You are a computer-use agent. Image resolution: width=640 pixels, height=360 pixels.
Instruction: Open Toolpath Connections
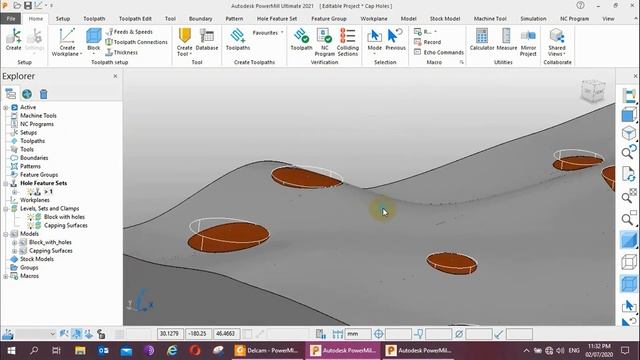[137, 42]
